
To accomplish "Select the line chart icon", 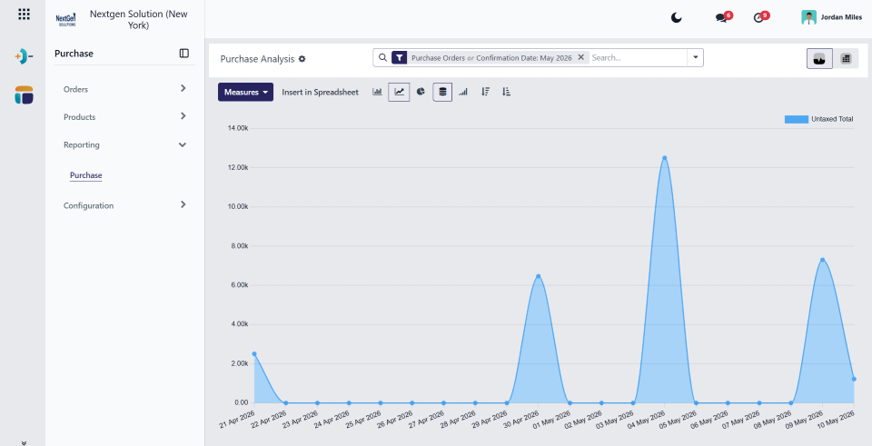I will pos(399,92).
